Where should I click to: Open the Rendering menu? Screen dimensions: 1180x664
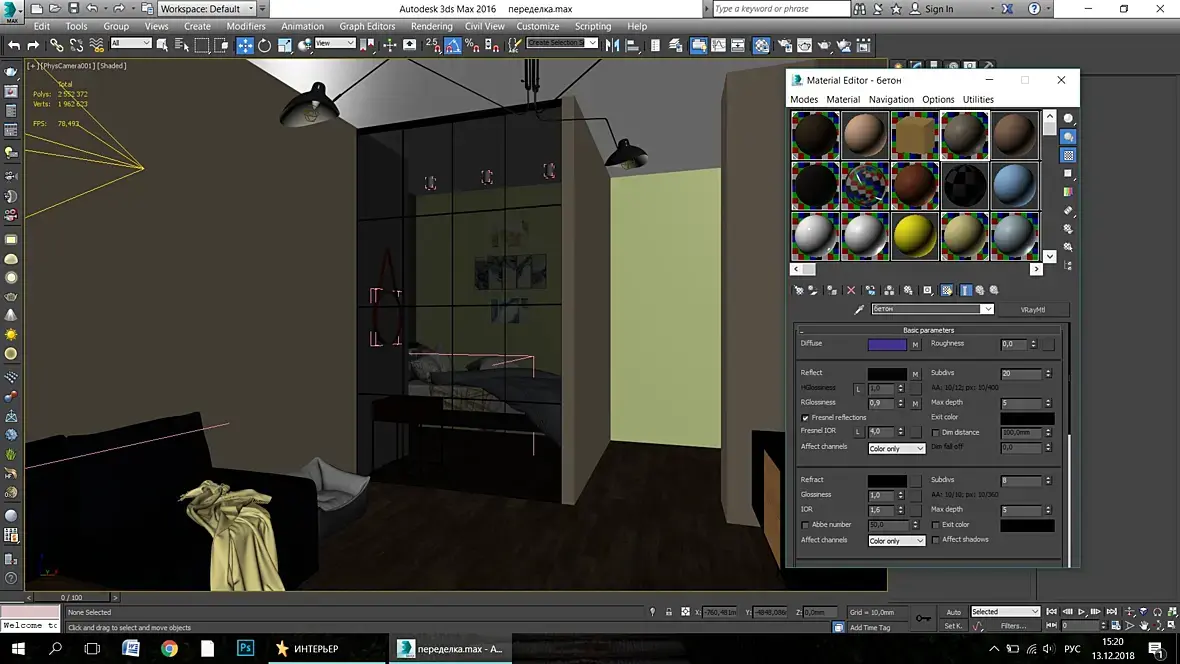[x=431, y=26]
